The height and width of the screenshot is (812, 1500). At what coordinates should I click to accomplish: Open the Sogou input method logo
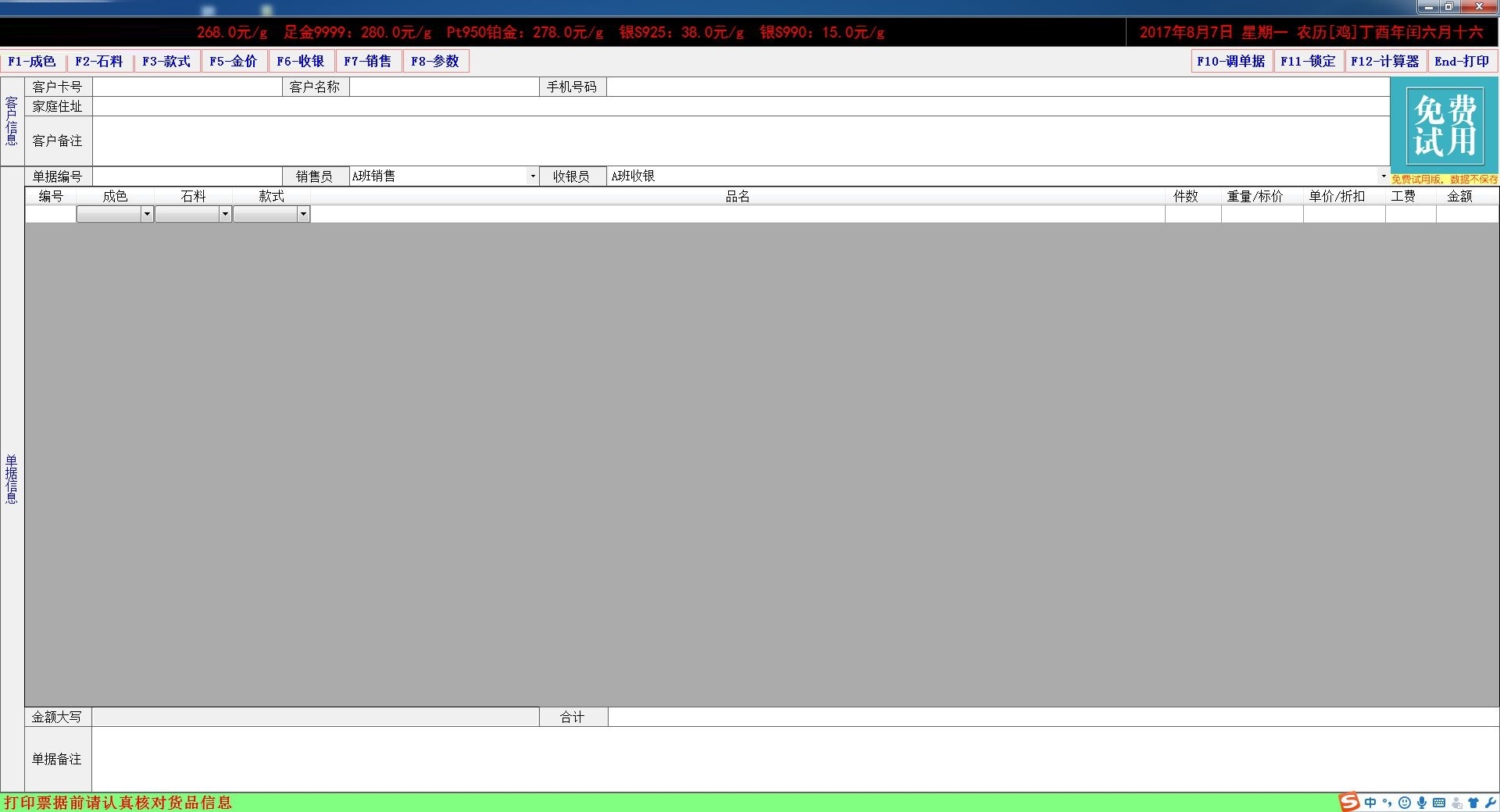1349,802
